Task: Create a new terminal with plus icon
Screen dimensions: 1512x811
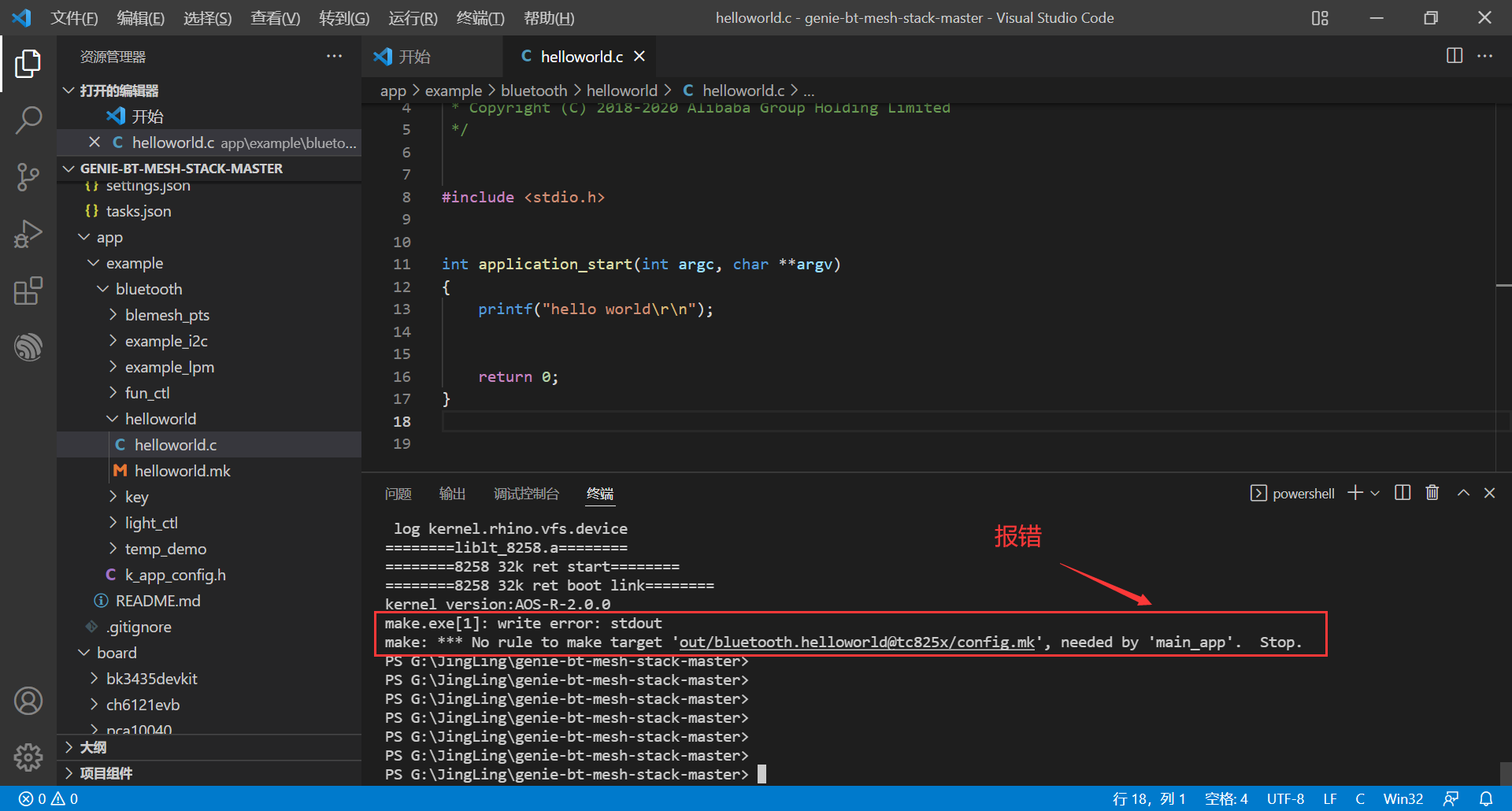Action: coord(1355,493)
